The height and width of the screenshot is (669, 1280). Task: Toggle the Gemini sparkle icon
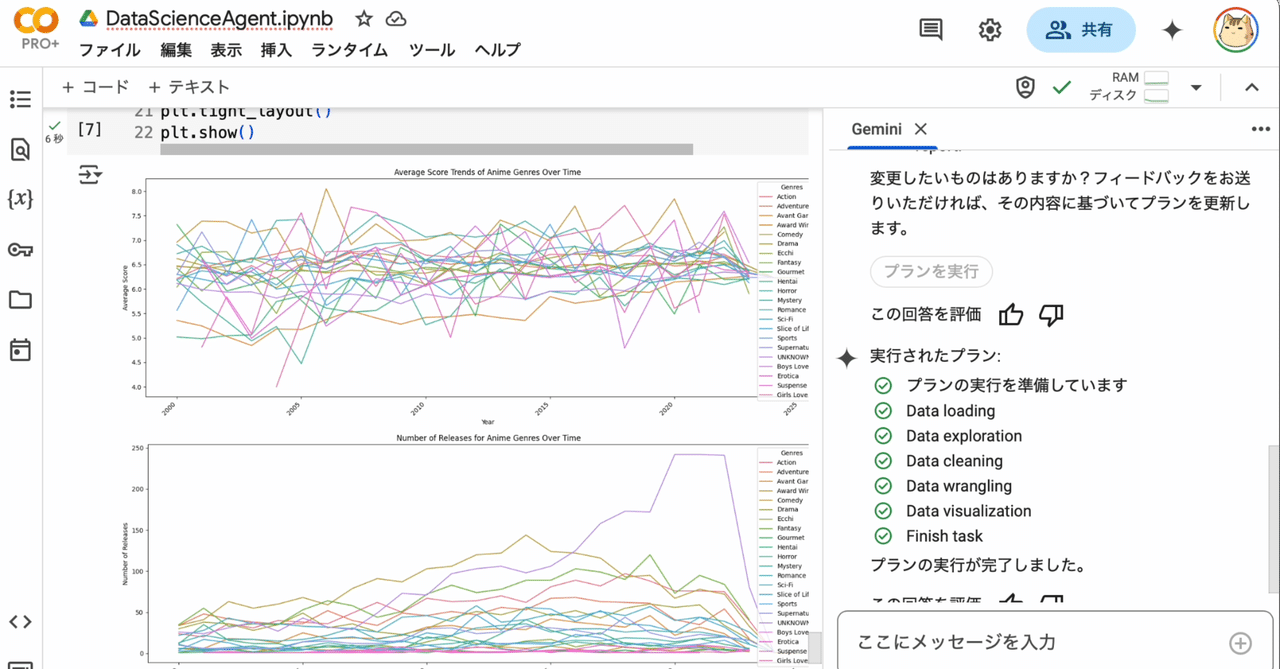1172,30
